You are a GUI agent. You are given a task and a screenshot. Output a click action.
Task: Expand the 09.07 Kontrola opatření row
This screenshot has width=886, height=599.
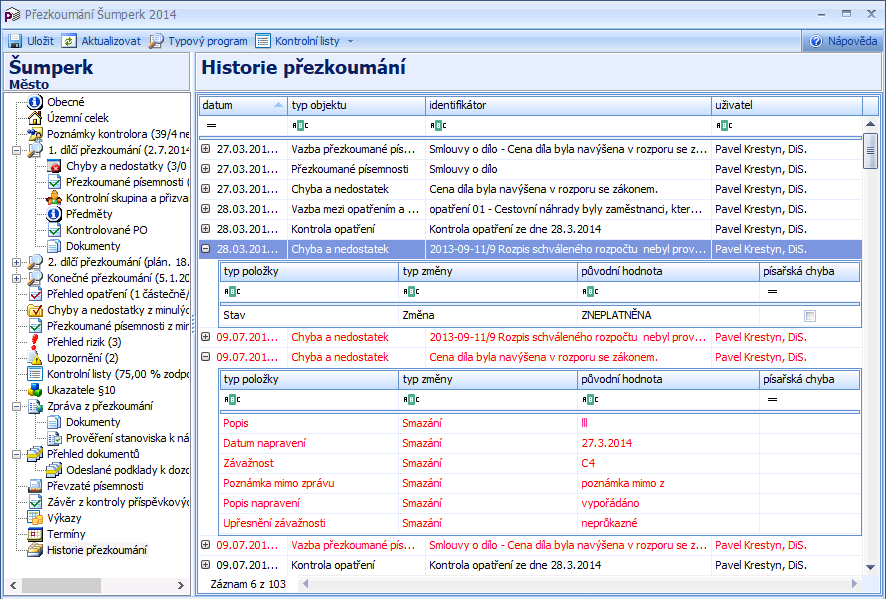[206, 565]
